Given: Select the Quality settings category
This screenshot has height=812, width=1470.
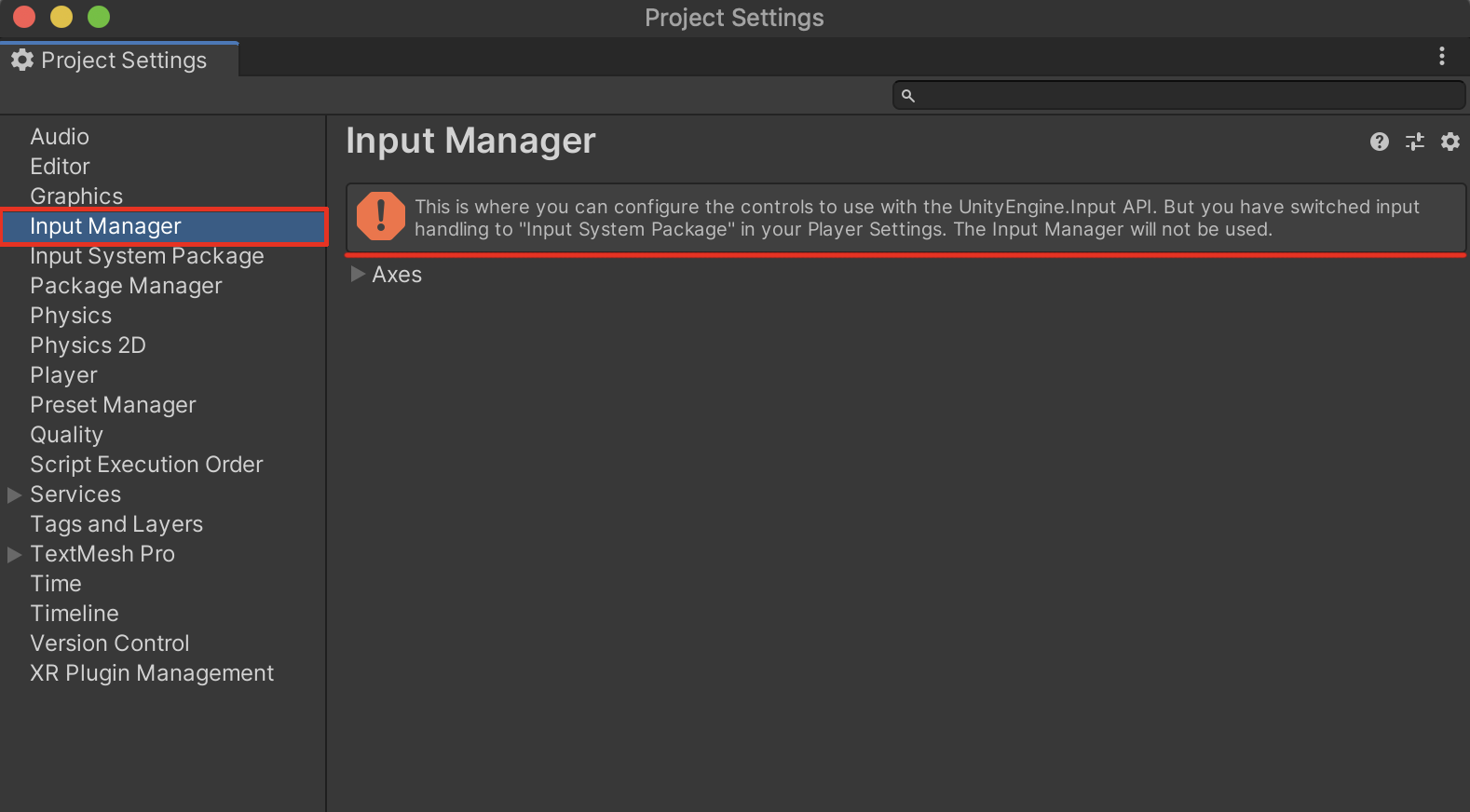Looking at the screenshot, I should 66,435.
